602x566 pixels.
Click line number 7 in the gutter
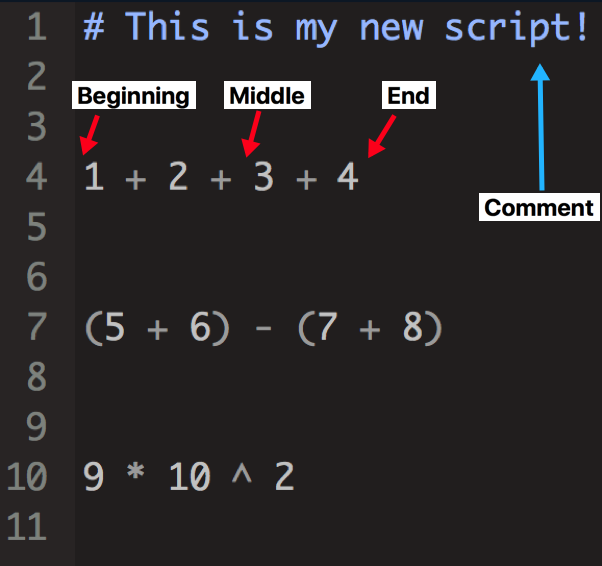[36, 328]
